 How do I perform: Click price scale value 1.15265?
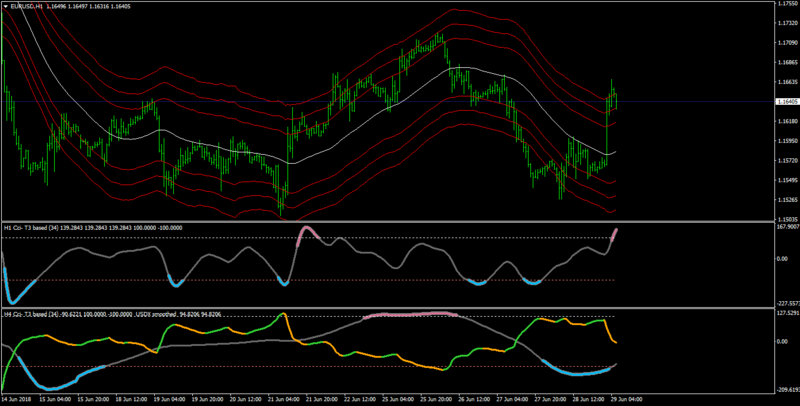(787, 199)
